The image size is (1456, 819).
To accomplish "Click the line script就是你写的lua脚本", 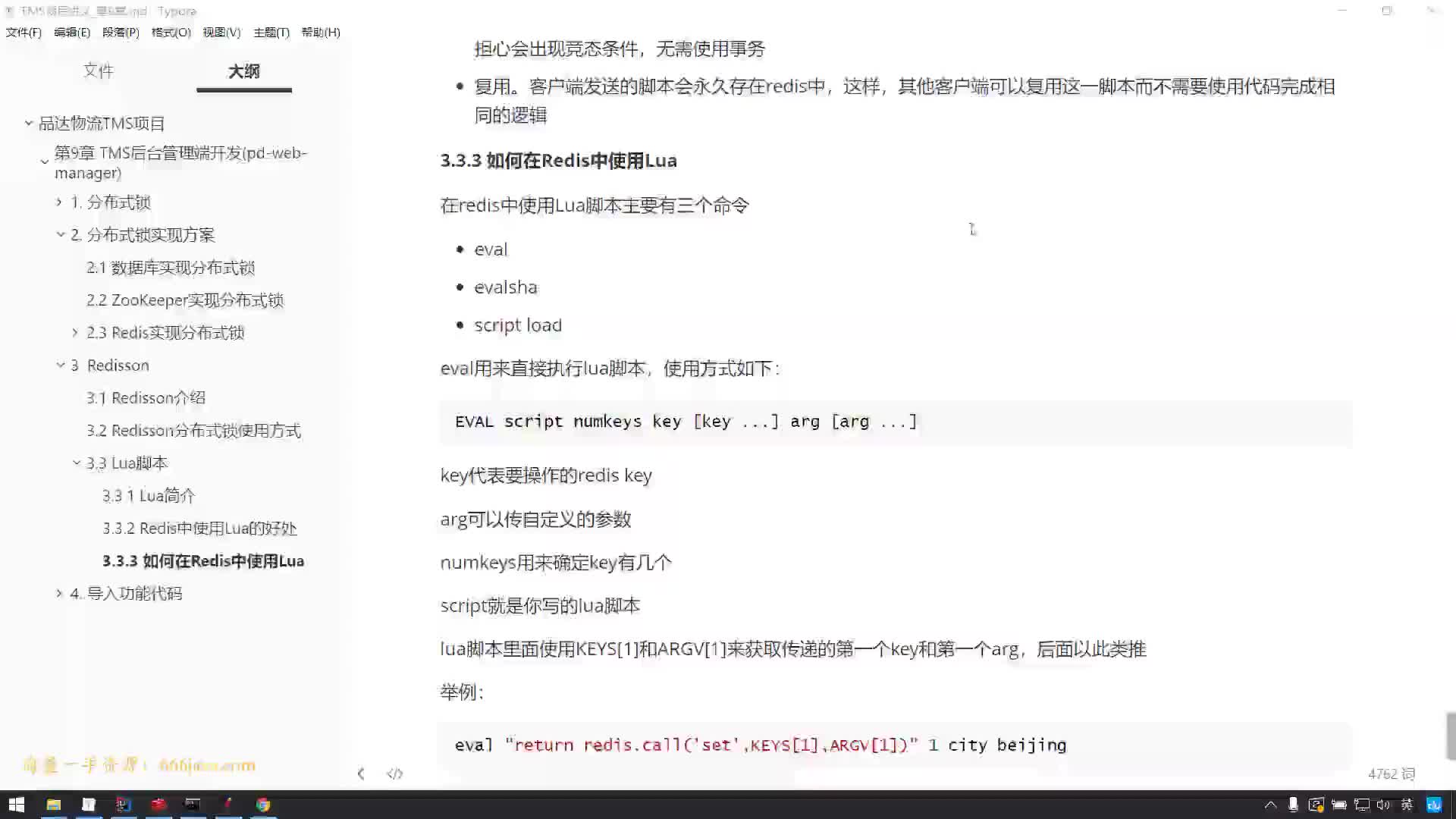I will pos(540,606).
